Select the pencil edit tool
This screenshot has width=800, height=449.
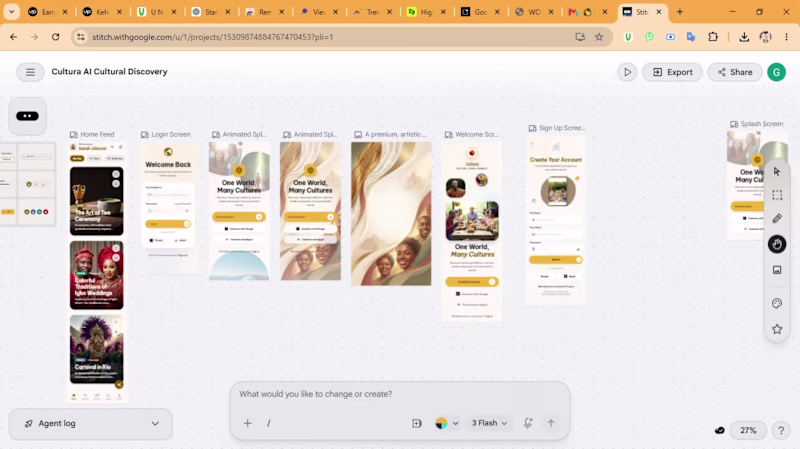click(777, 218)
